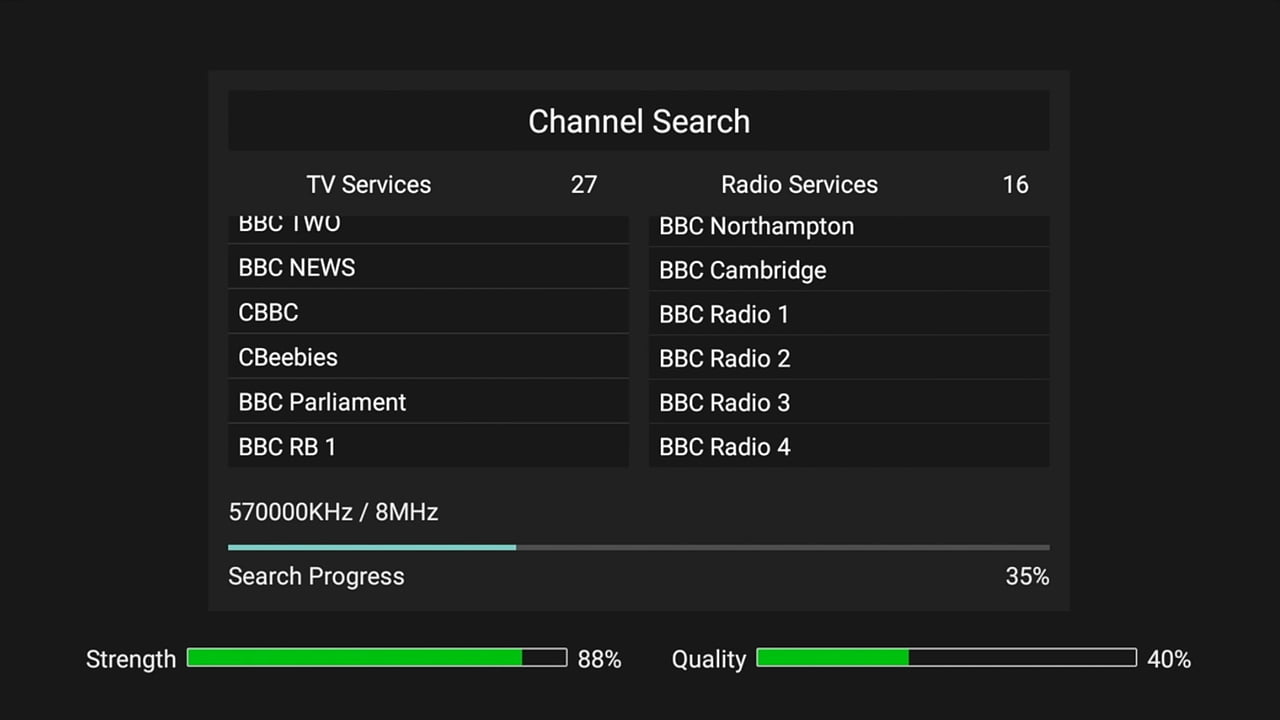Viewport: 1280px width, 720px height.
Task: Click the BBC RB 1 entry
Action: [428, 446]
